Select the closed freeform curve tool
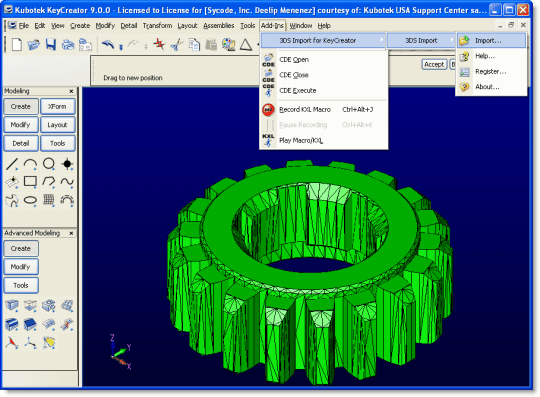The width and height of the screenshot is (540, 397). (12, 200)
